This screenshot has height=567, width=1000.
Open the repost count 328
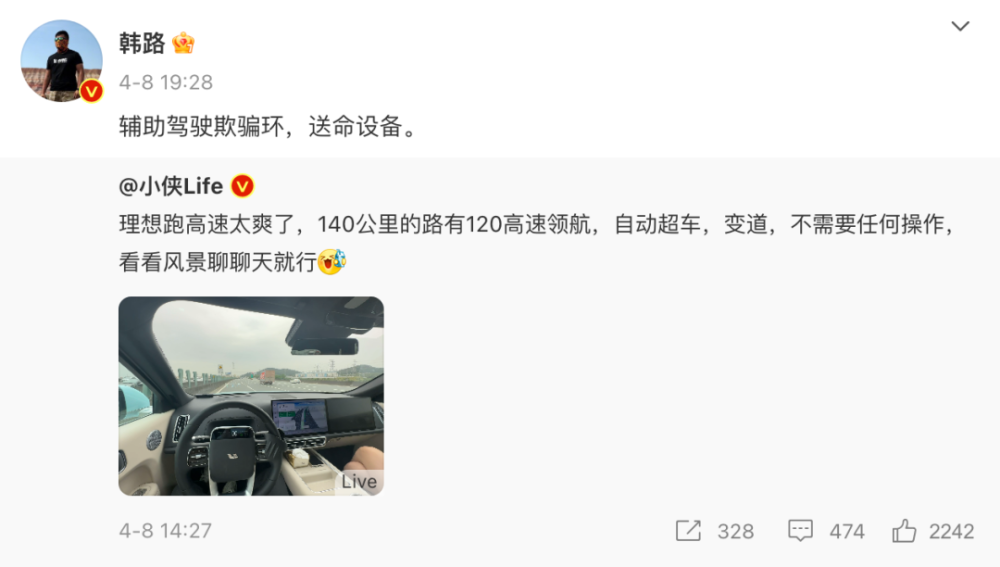735,531
